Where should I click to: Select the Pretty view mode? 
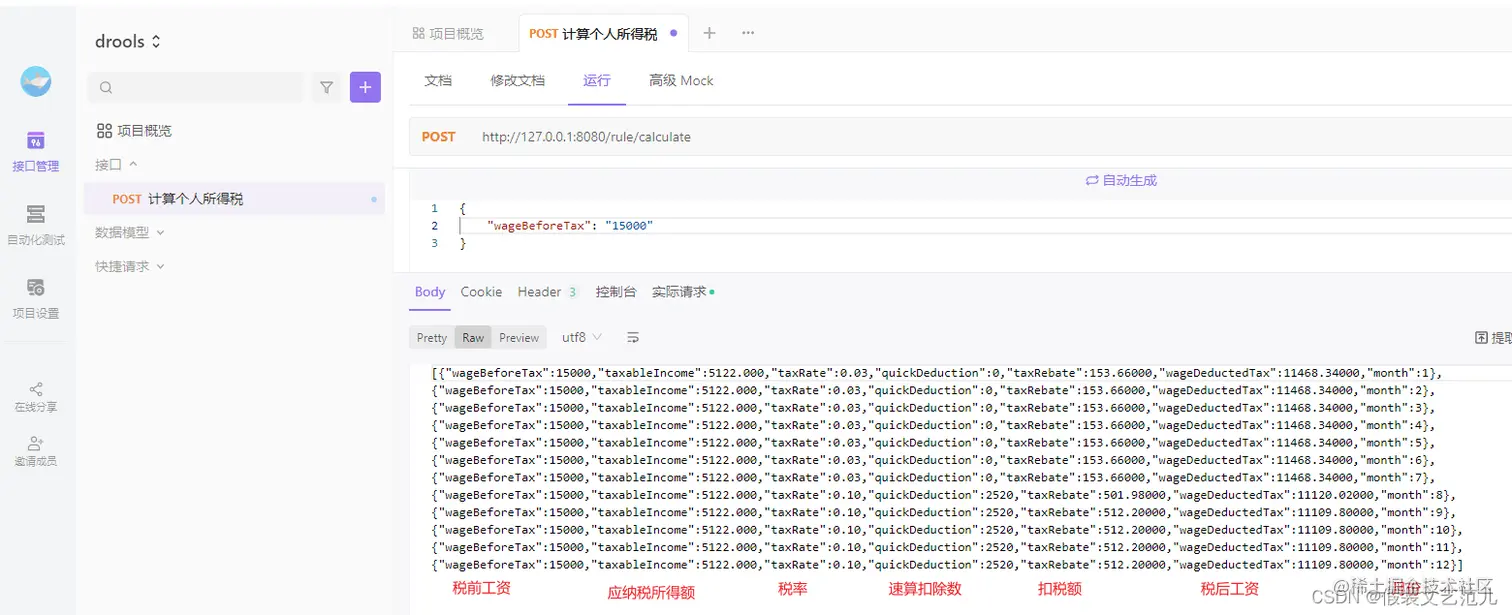coord(432,338)
